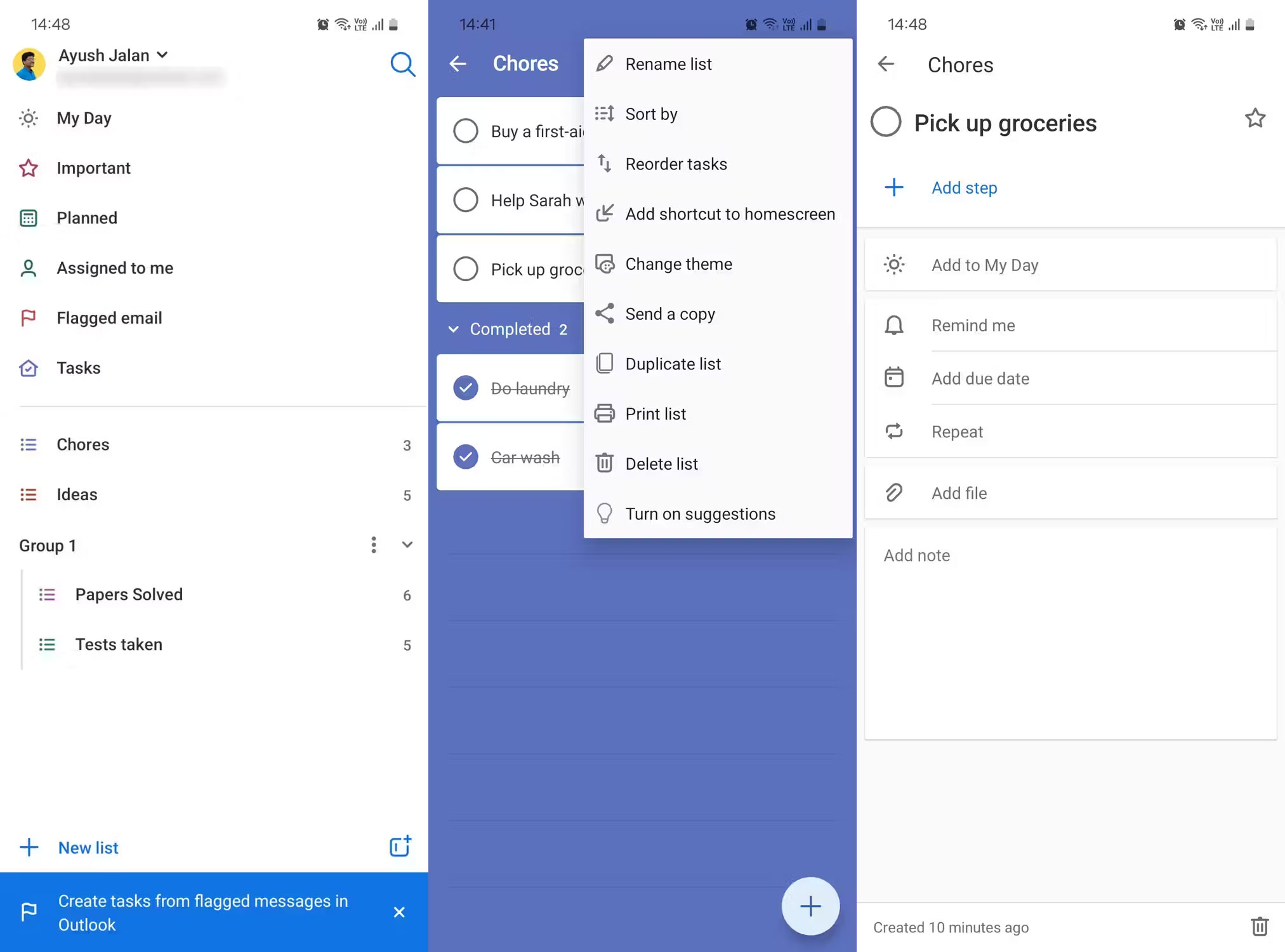
Task: Uncheck the completed Do laundry task
Action: click(x=466, y=388)
